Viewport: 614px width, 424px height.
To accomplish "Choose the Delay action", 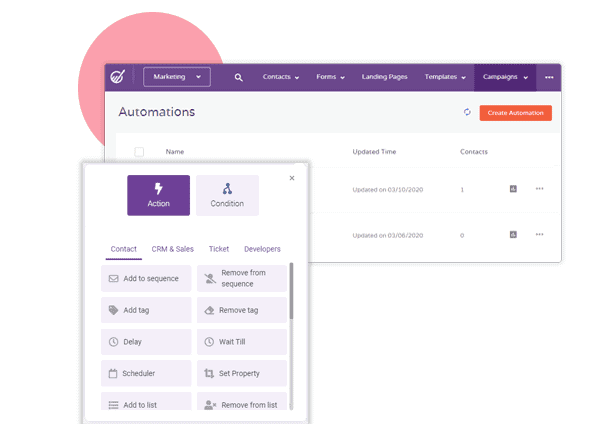I will pyautogui.click(x=146, y=342).
